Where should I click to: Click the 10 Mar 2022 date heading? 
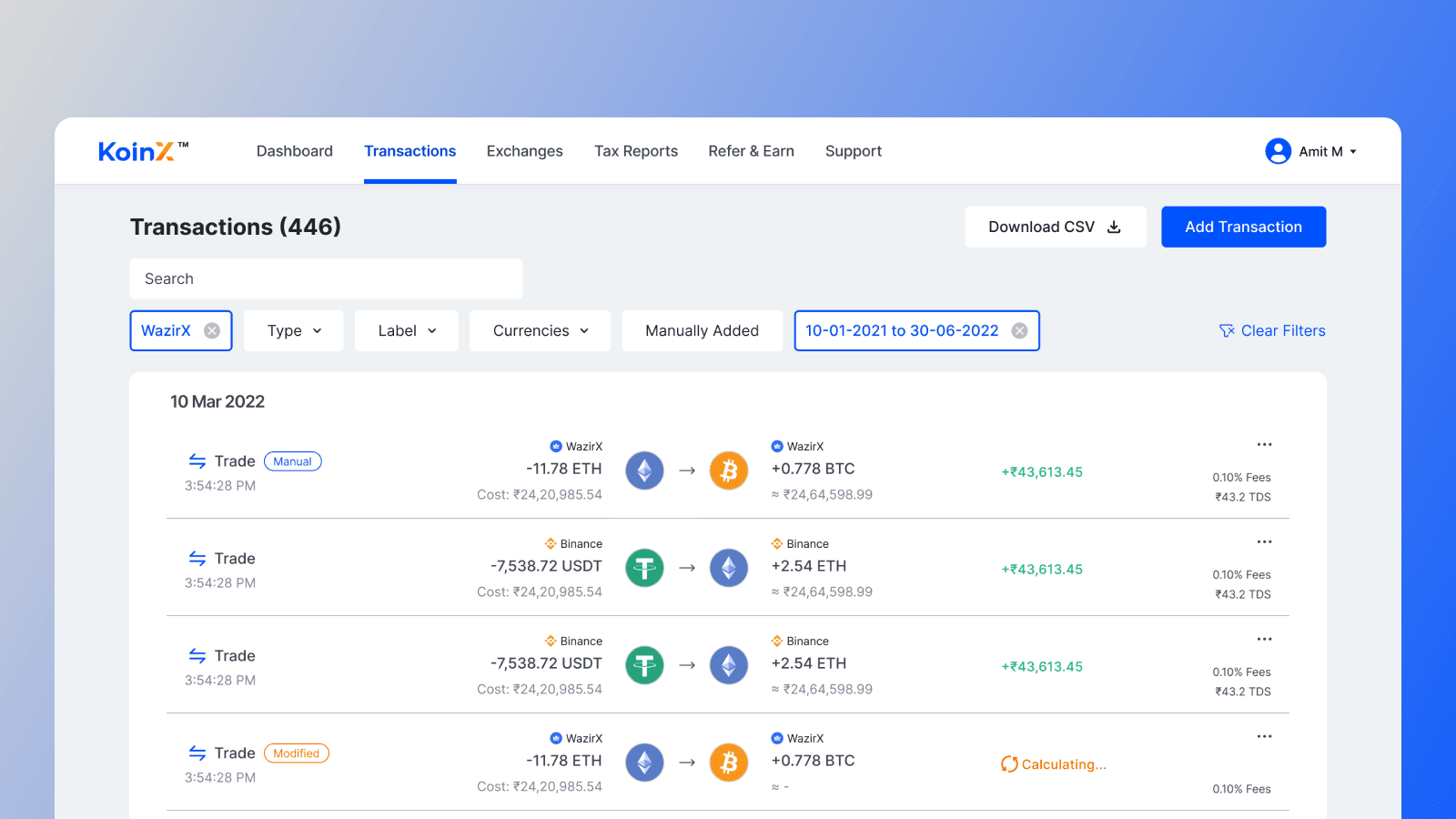[217, 401]
